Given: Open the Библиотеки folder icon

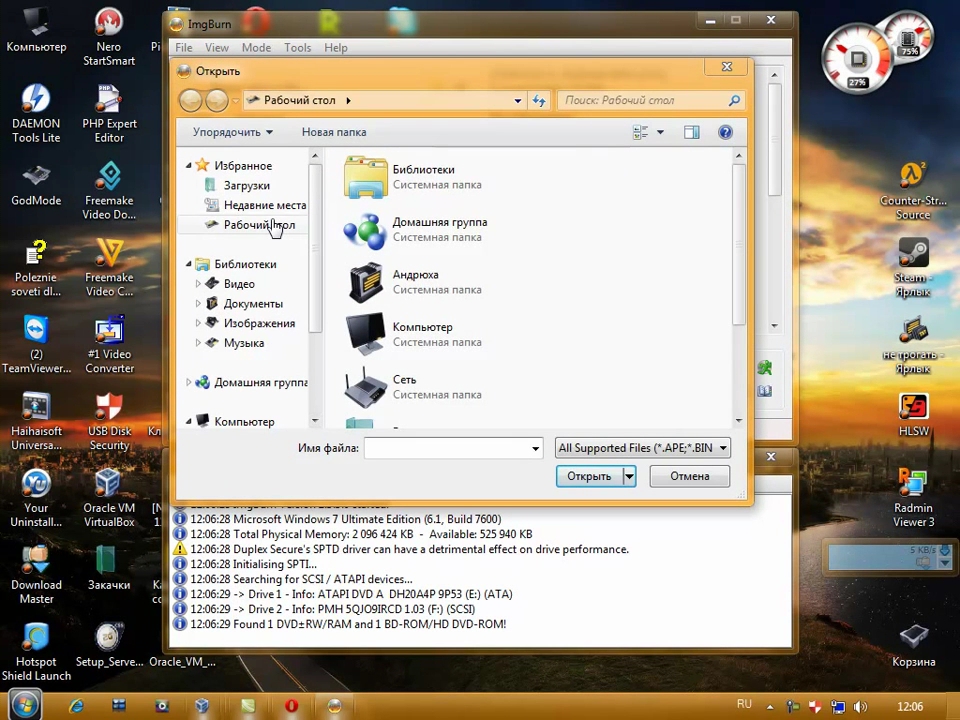Looking at the screenshot, I should (366, 177).
